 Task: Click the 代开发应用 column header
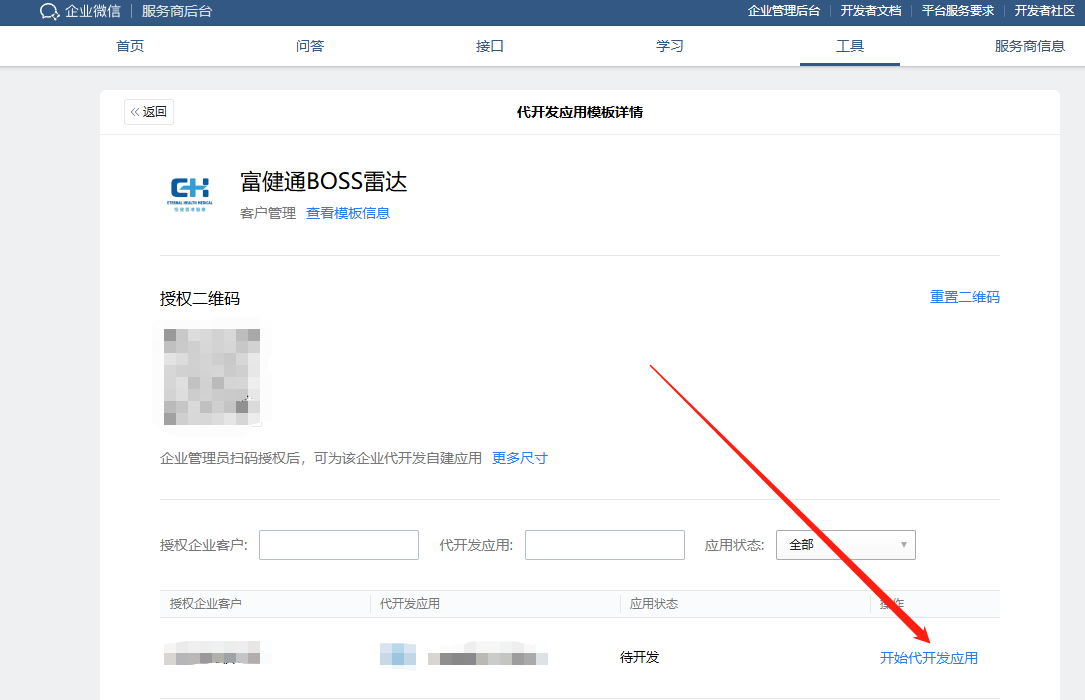click(x=410, y=604)
